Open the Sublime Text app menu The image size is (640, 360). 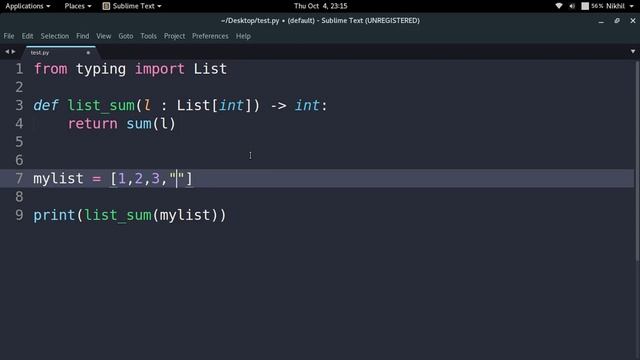[132, 6]
